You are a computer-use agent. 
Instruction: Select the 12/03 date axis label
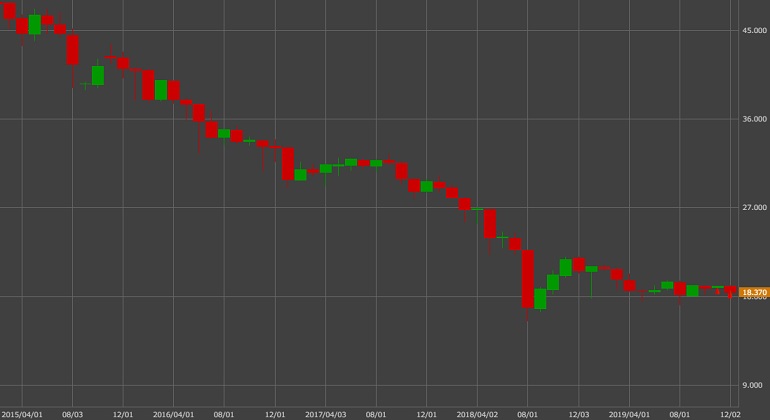pyautogui.click(x=578, y=415)
